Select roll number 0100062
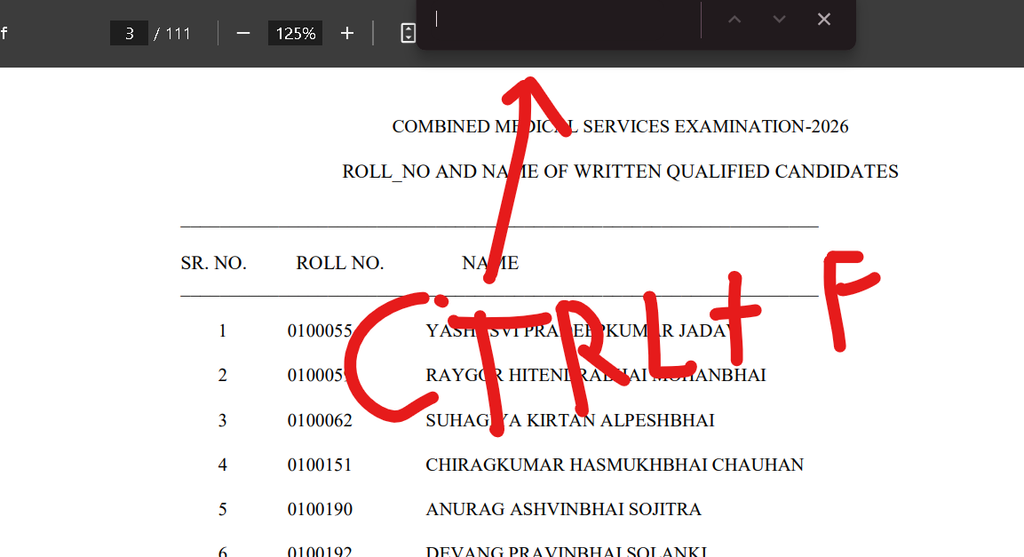Viewport: 1024px width, 557px height. 320,420
